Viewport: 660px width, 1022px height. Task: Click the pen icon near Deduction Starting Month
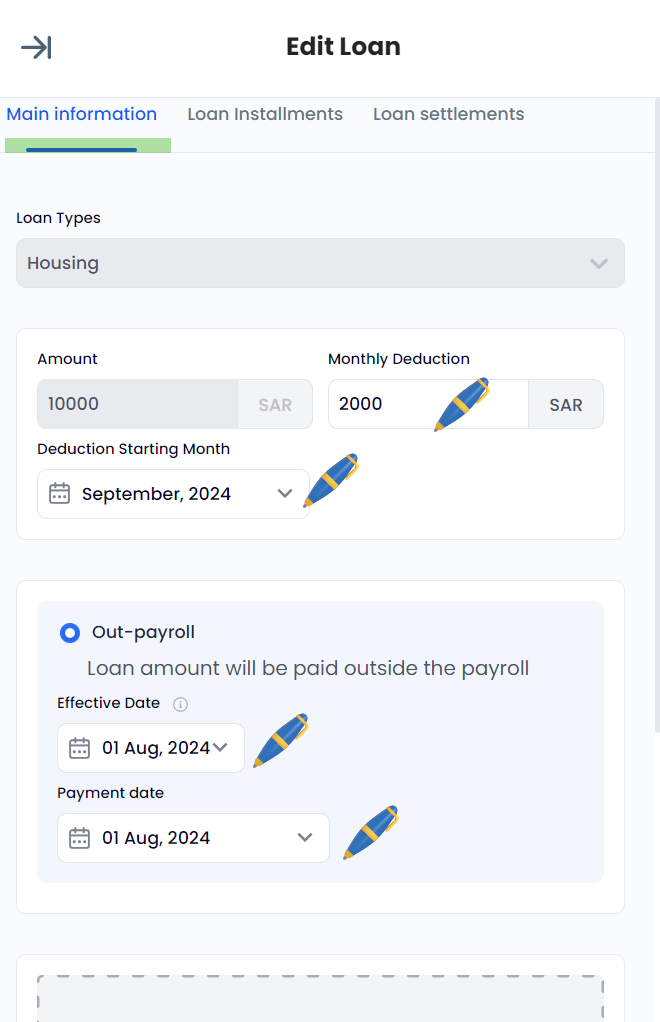[x=332, y=480]
